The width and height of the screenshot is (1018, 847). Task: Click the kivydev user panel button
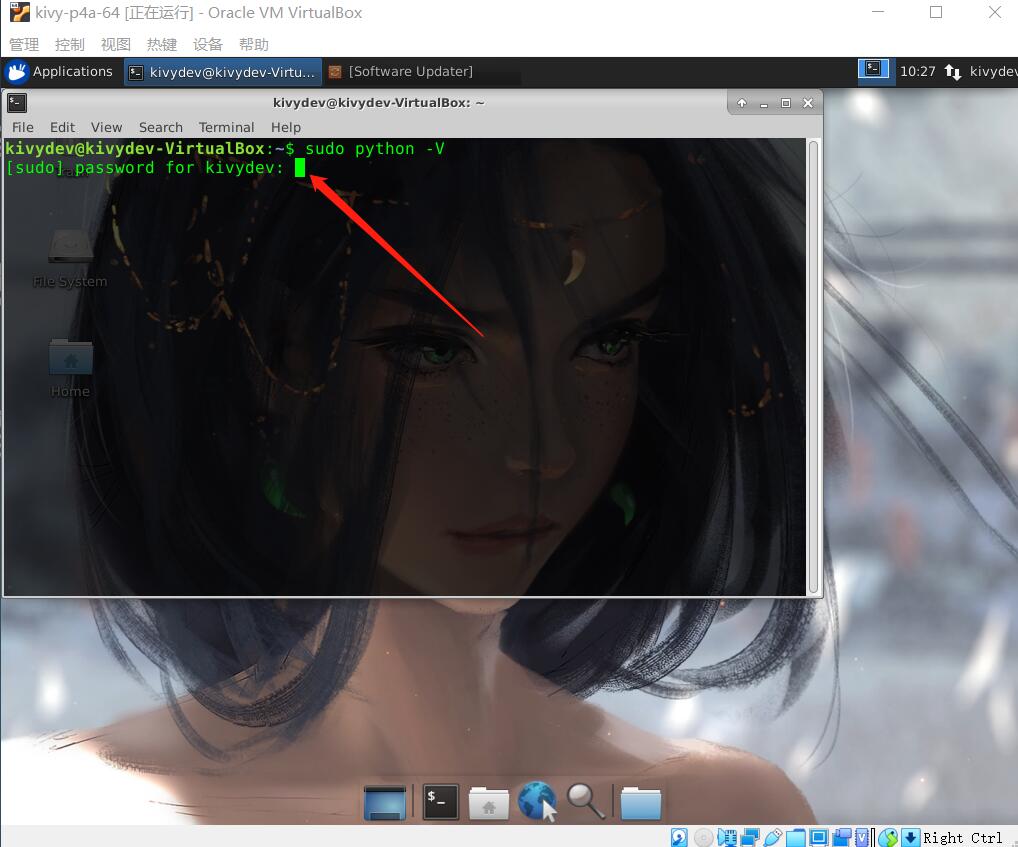pos(993,71)
